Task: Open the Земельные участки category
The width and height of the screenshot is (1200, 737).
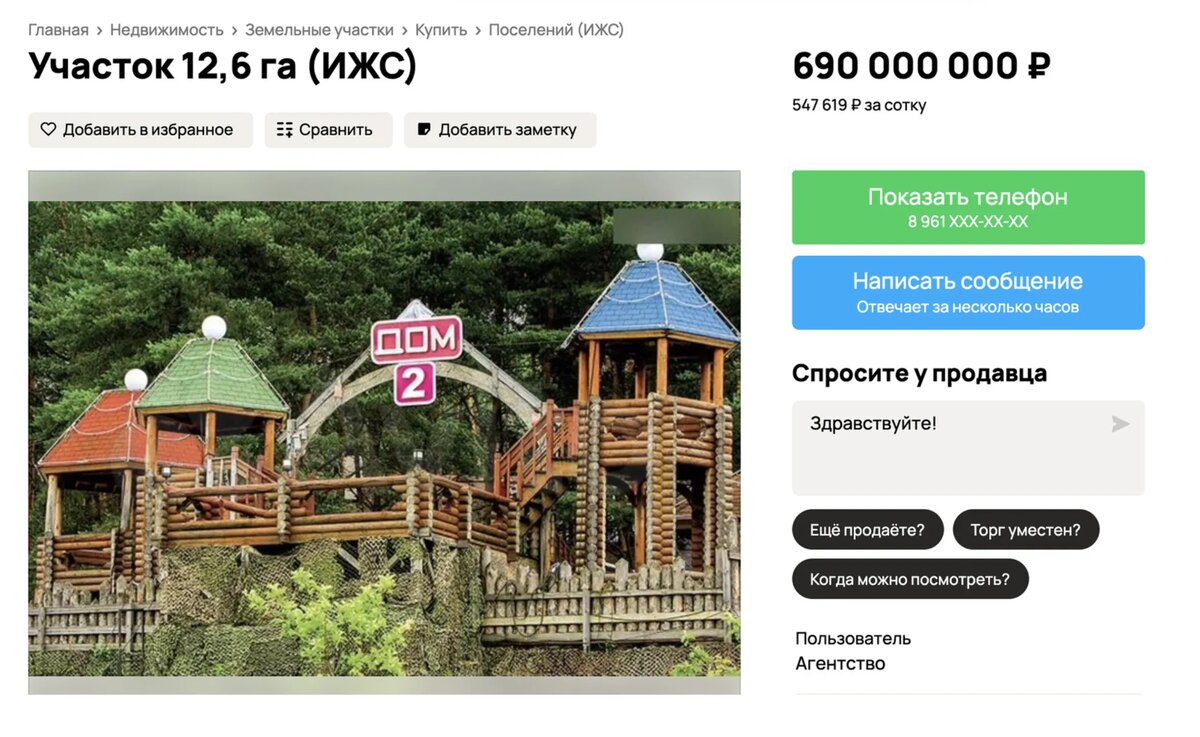Action: click(318, 29)
